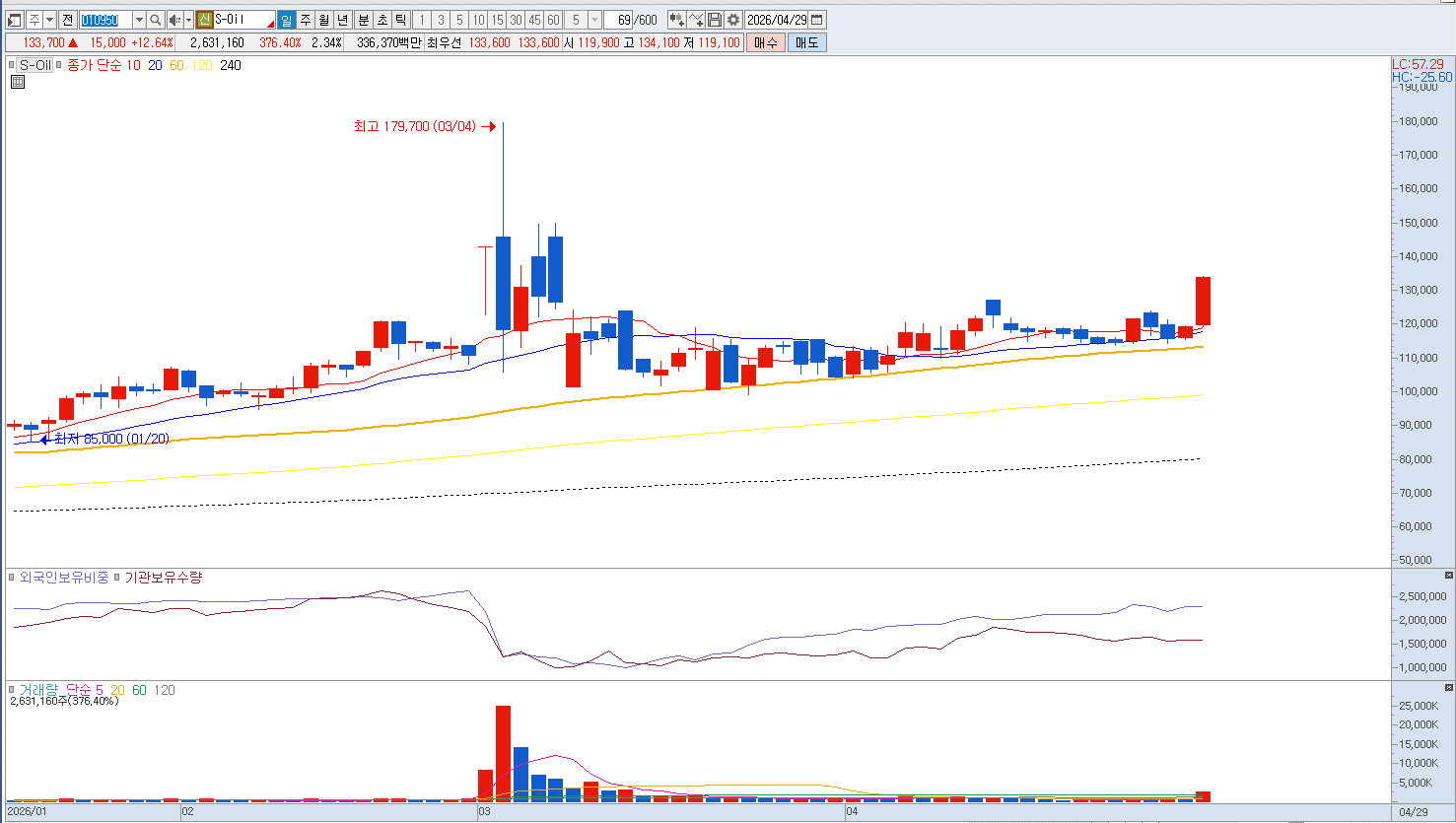Click the 전 button before the stock code
Image resolution: width=1456 pixels, height=823 pixels.
click(67, 20)
